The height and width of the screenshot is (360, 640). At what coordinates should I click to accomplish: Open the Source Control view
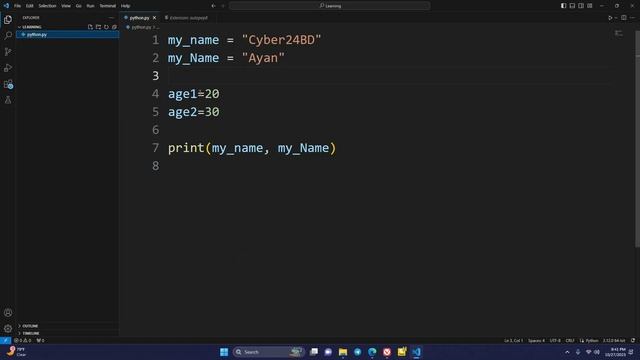pos(8,51)
